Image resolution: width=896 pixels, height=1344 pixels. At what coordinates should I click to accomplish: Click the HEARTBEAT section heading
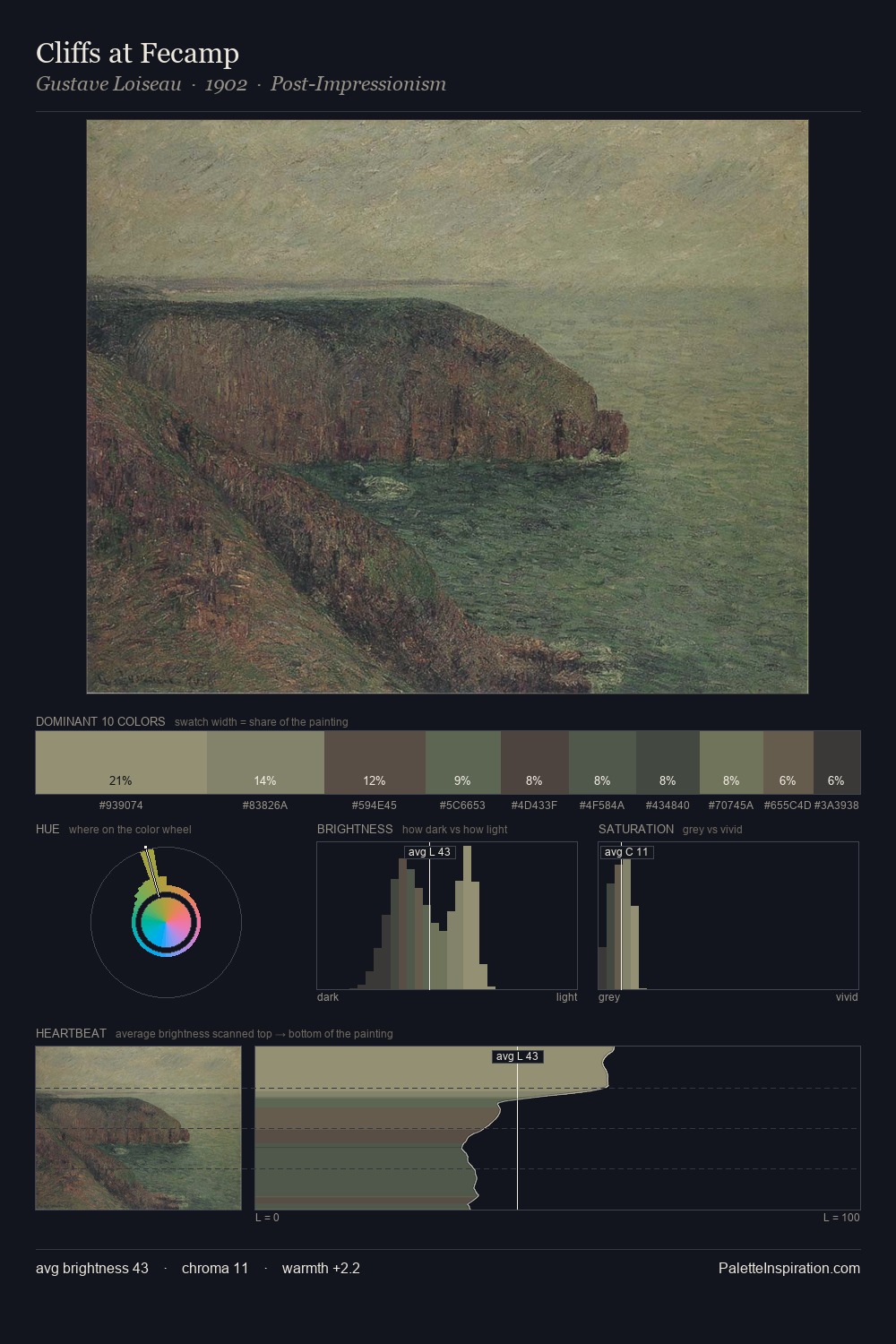point(71,1033)
